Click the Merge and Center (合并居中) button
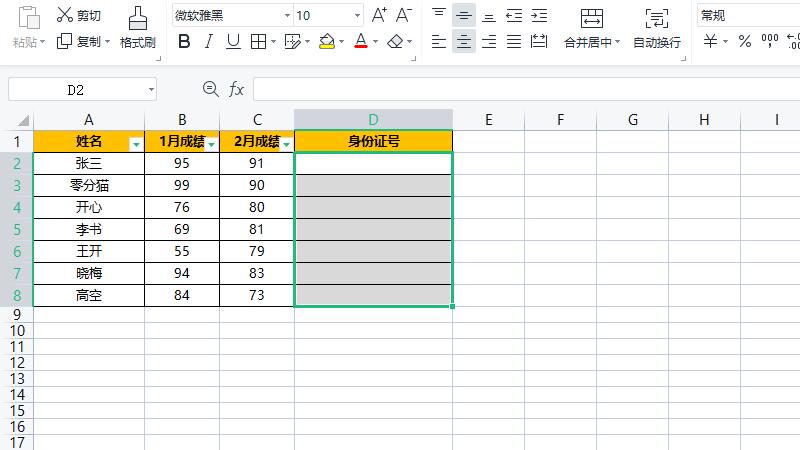The width and height of the screenshot is (800, 450). 592,28
